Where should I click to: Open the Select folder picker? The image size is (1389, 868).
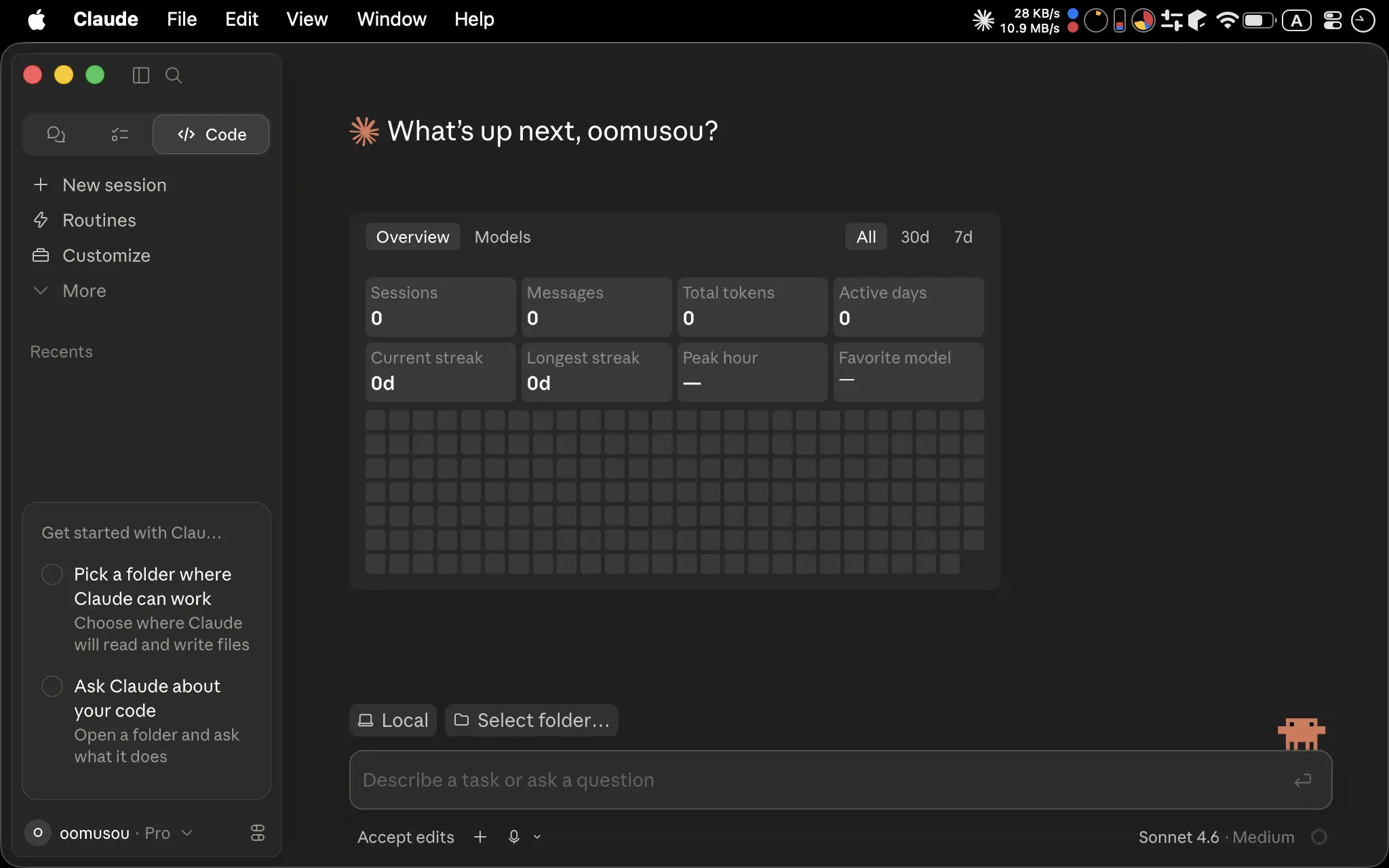[x=532, y=720]
